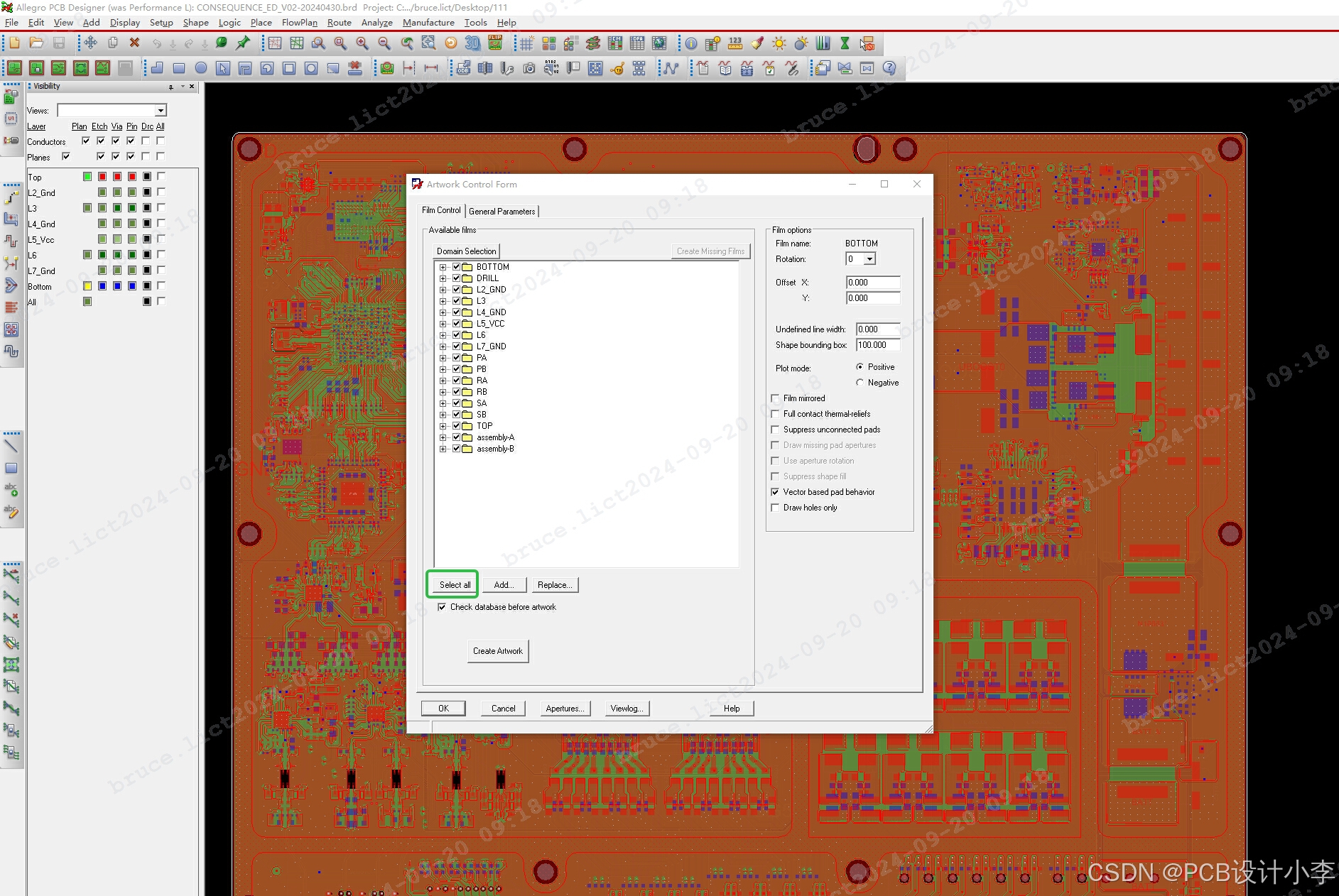This screenshot has width=1339, height=896.
Task: Expand the assembly-A film tree node
Action: (443, 437)
